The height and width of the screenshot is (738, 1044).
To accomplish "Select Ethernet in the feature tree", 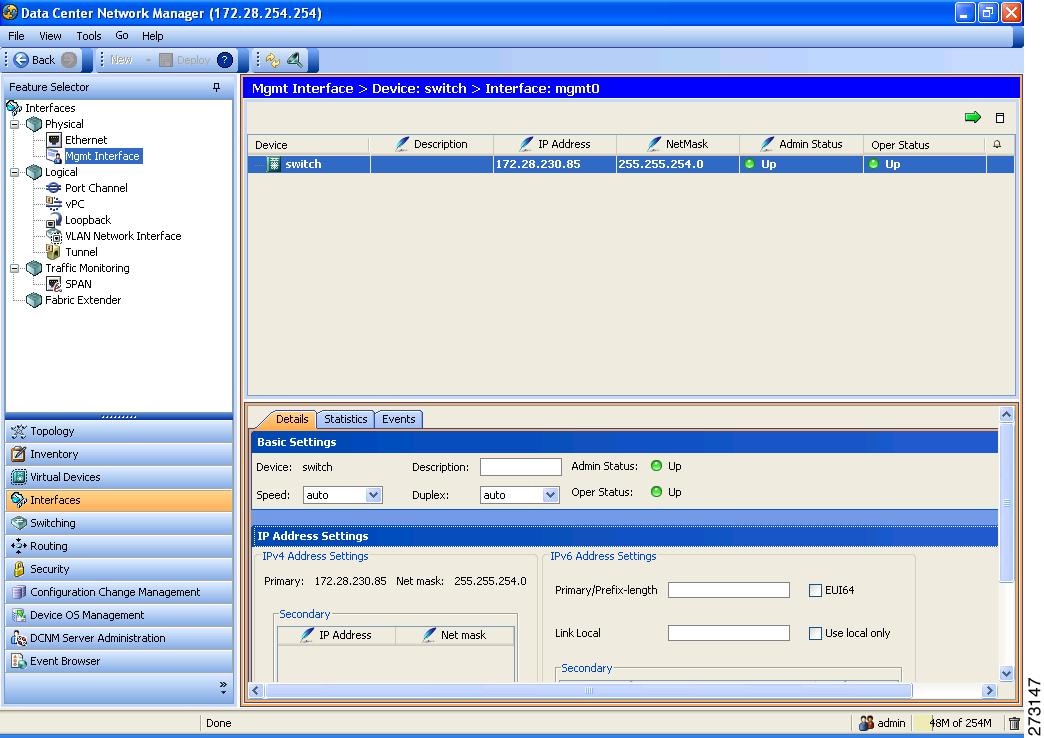I will coord(86,140).
